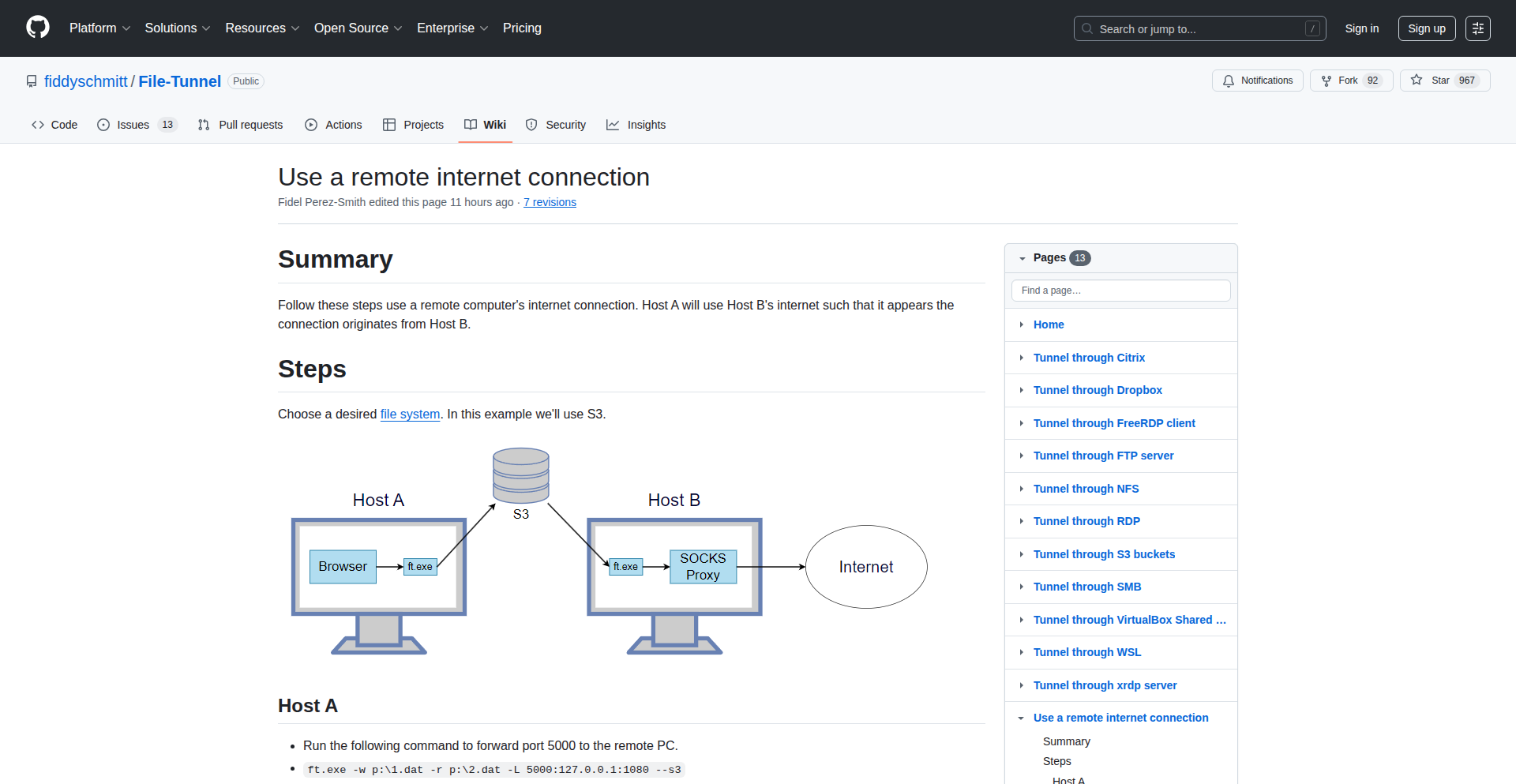Click the Find a page search field
This screenshot has height=784, width=1516.
pos(1120,290)
